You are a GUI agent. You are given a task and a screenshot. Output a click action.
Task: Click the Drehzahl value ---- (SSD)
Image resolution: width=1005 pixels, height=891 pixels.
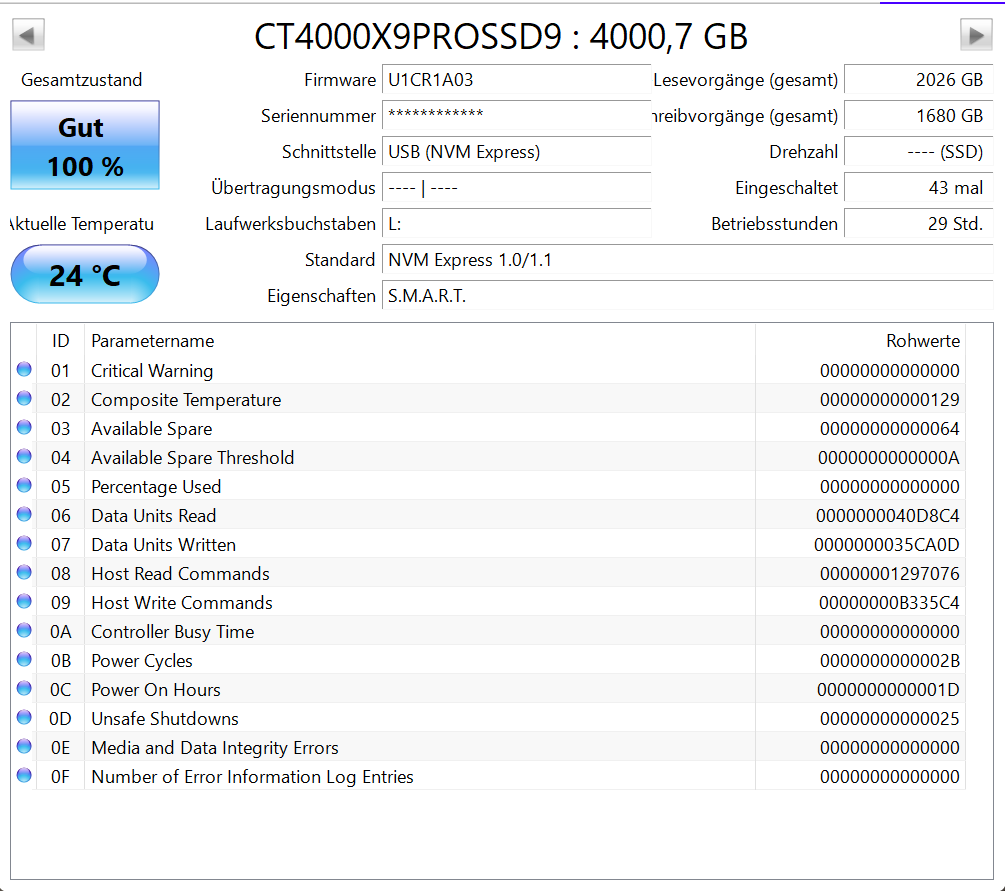(918, 152)
